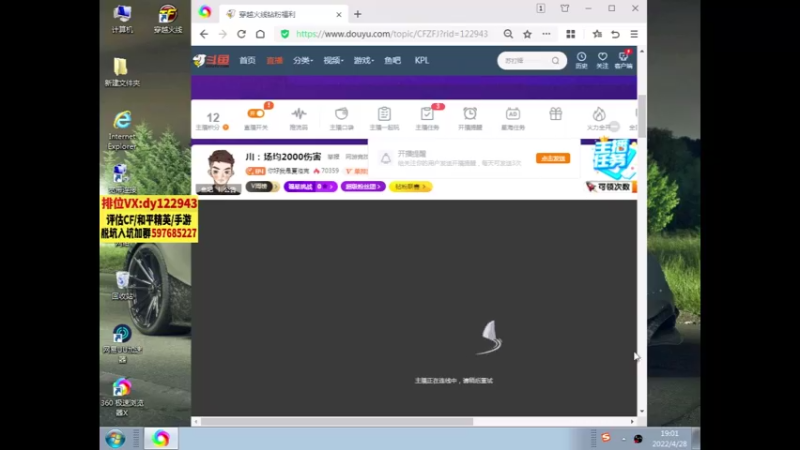Click the search magnifier in Douyu search box
Image resolution: width=800 pixels, height=450 pixels.
tap(555, 61)
